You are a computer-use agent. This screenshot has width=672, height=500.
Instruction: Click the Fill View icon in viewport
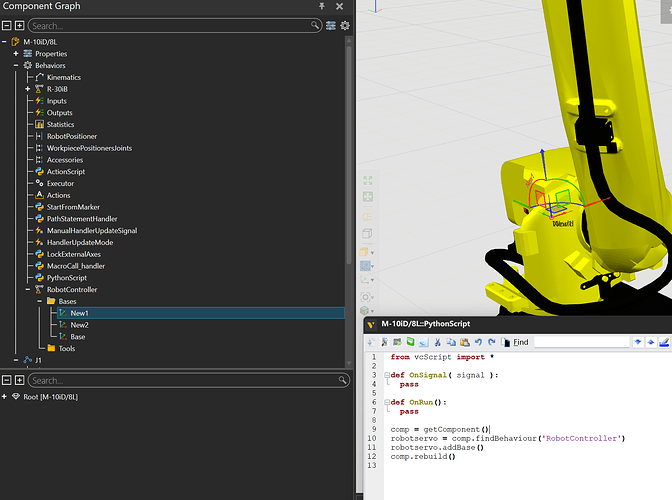pos(368,183)
